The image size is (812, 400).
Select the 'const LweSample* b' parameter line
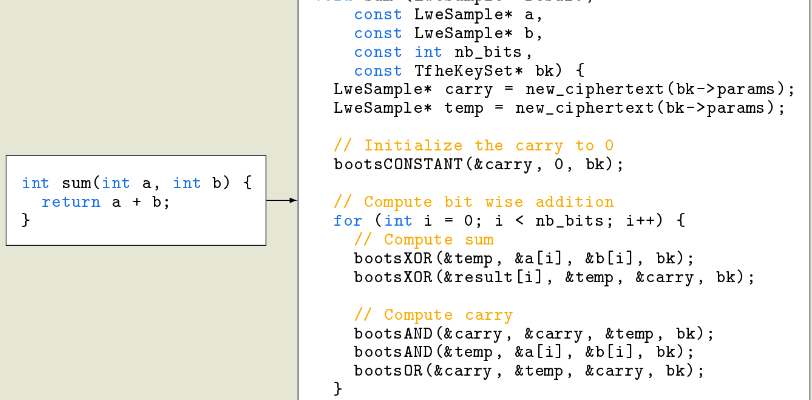pos(450,33)
